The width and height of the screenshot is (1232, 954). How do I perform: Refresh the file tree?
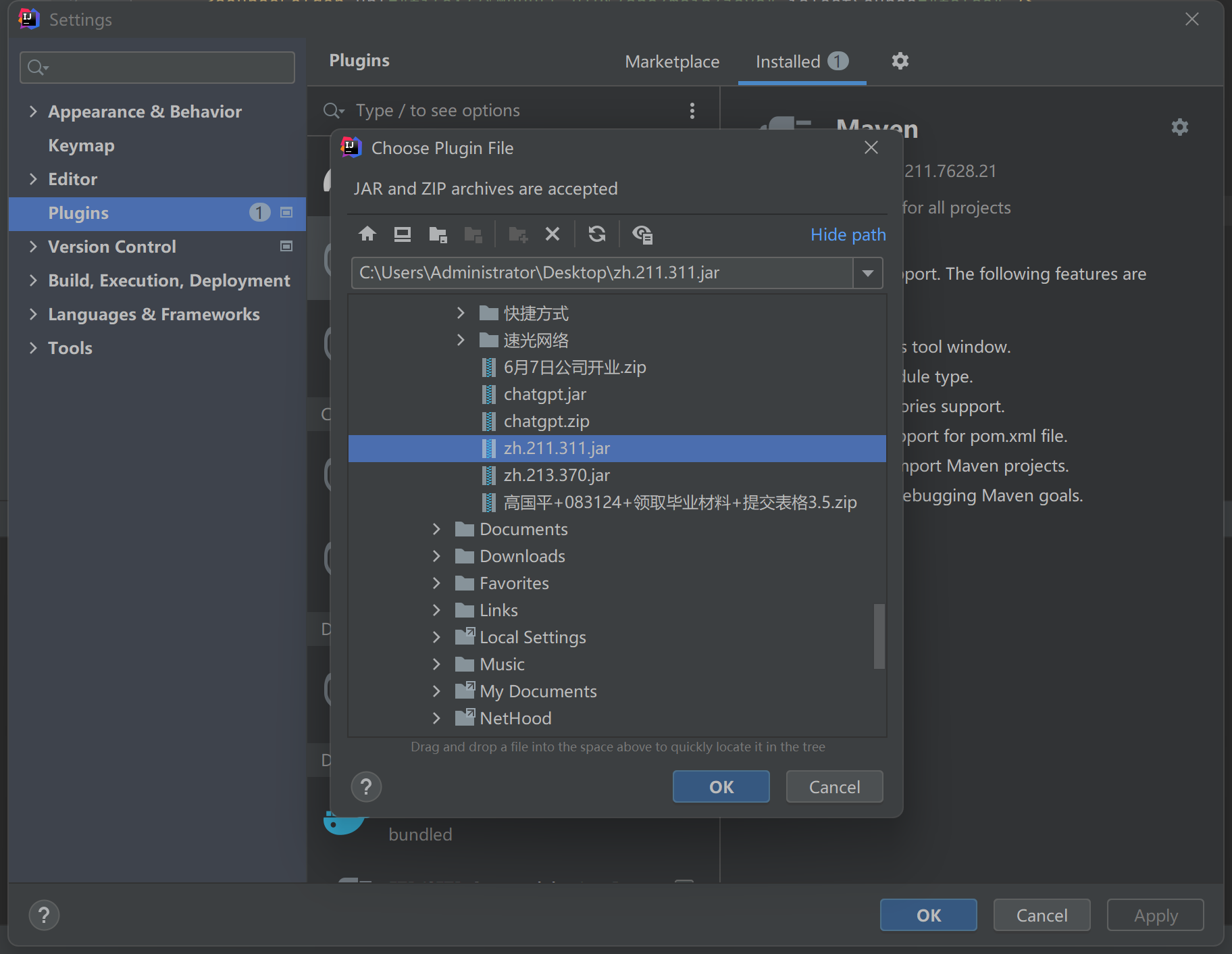coord(597,234)
